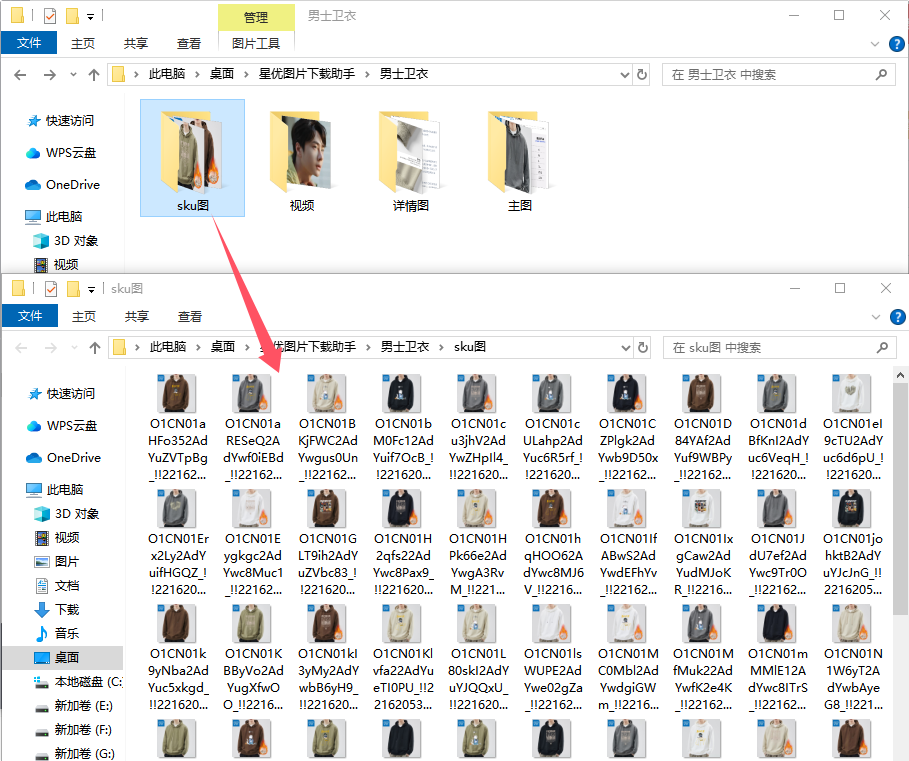Click 男士卫衣 breadcrumb in sku图 address bar
The height and width of the screenshot is (761, 909).
click(x=405, y=347)
